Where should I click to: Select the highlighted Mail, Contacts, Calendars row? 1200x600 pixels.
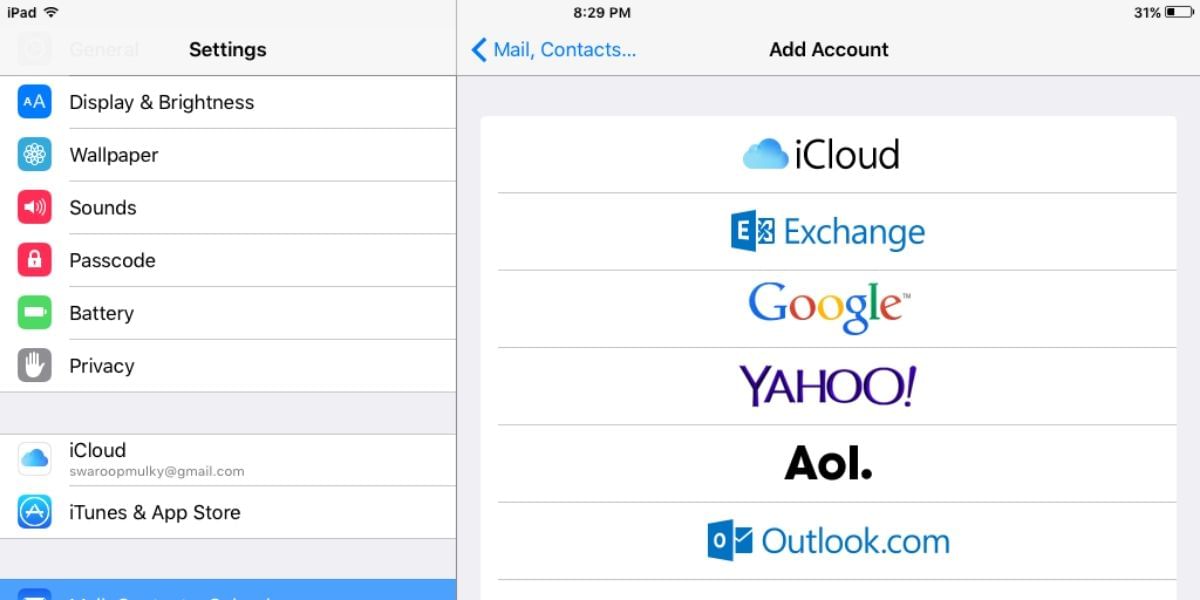coord(228,592)
